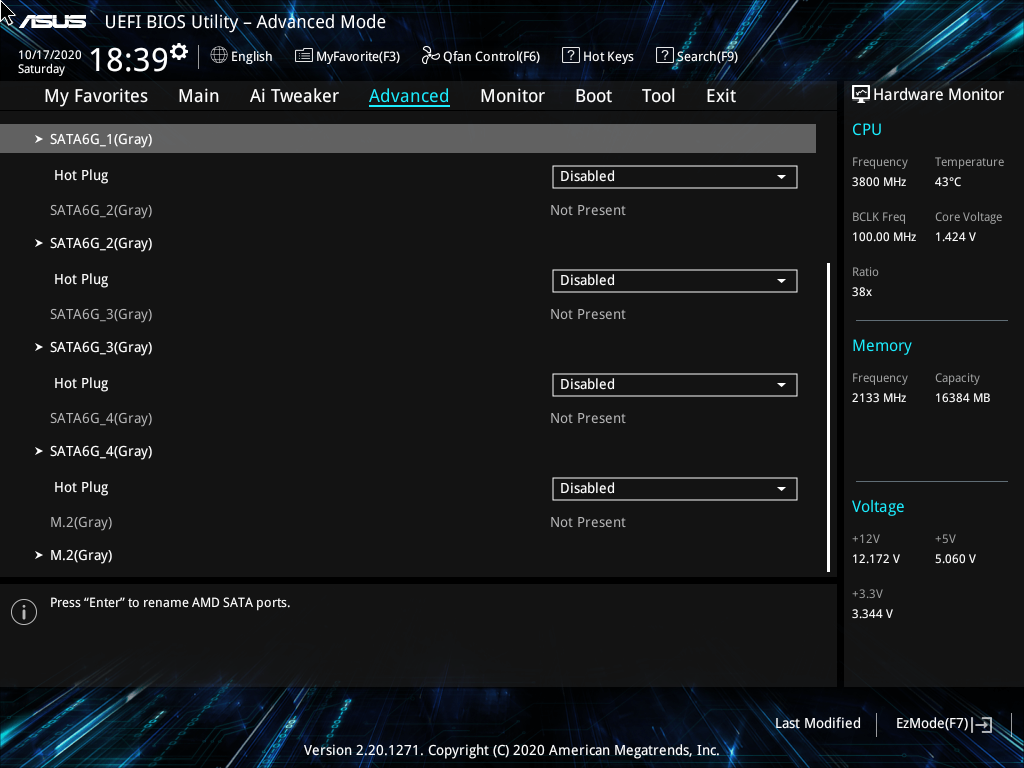Click Not Present status for SATA6G_2(Gray)
Screen dimensions: 1024x768
click(x=588, y=210)
